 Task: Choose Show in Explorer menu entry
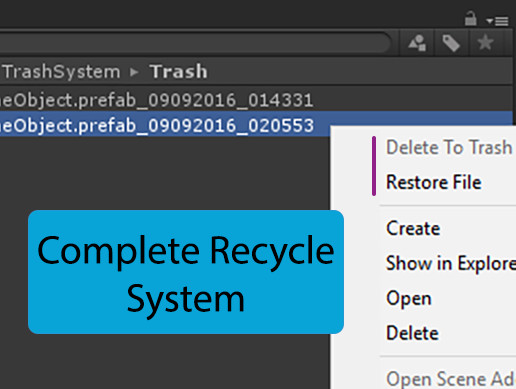pyautogui.click(x=451, y=264)
